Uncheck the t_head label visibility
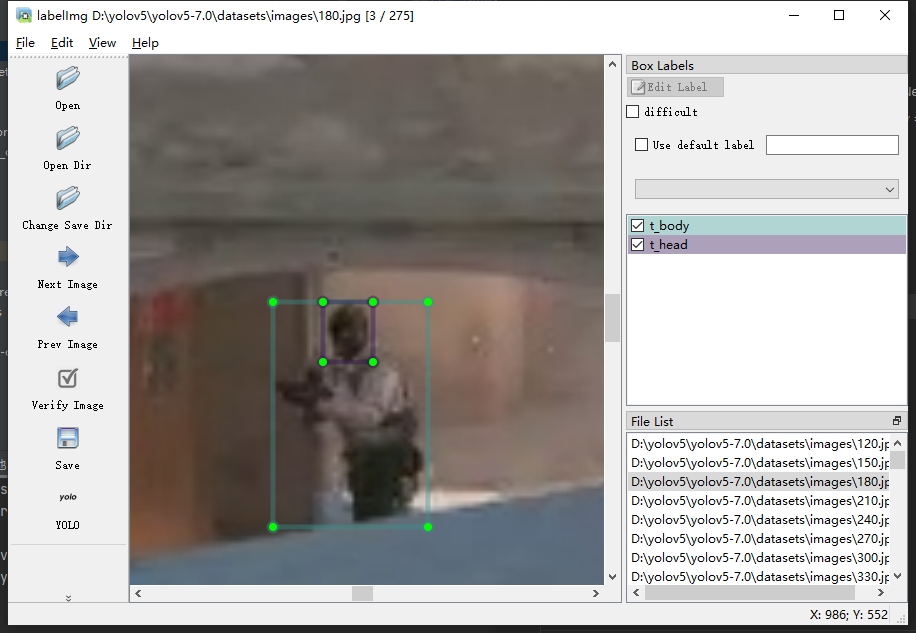Screen dimensions: 916x633 click(x=637, y=245)
